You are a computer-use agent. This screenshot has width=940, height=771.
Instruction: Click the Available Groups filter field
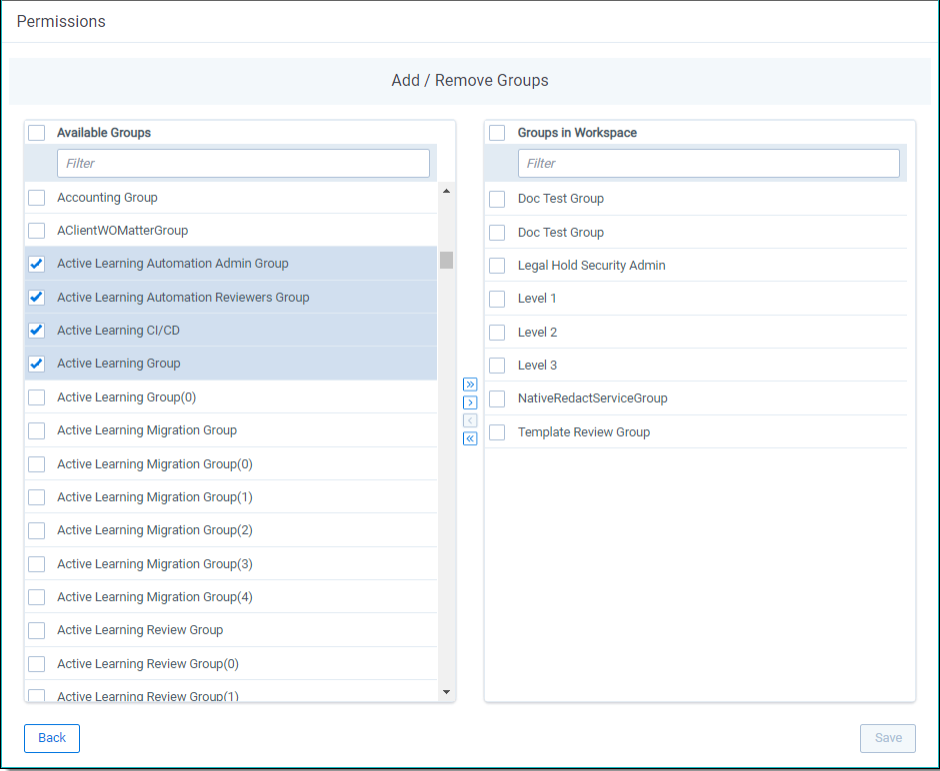[x=243, y=163]
